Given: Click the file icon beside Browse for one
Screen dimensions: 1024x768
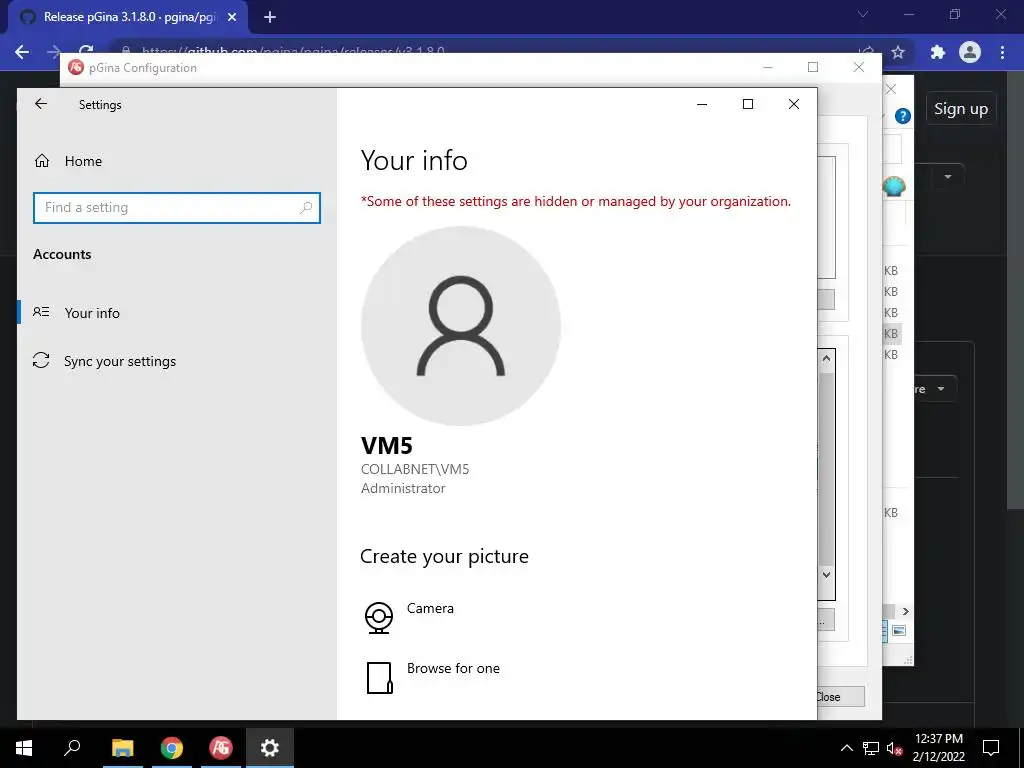Looking at the screenshot, I should [x=379, y=678].
